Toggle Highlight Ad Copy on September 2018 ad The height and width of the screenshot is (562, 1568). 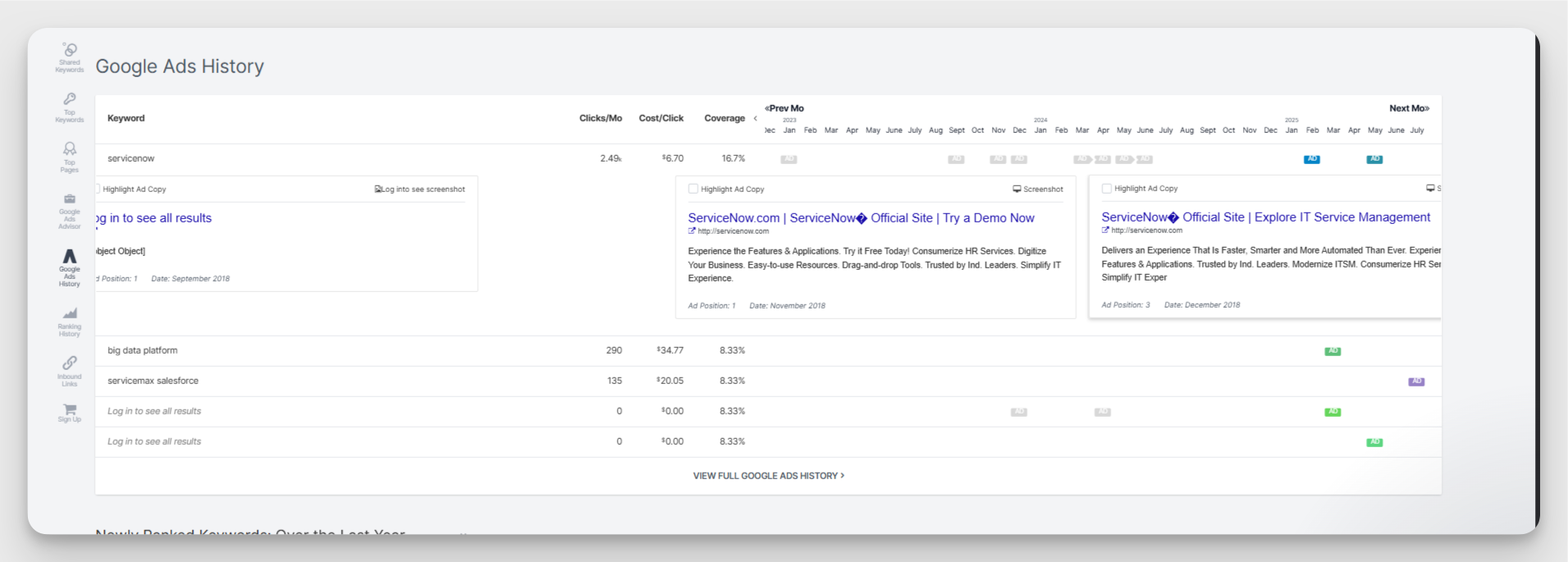[98, 189]
